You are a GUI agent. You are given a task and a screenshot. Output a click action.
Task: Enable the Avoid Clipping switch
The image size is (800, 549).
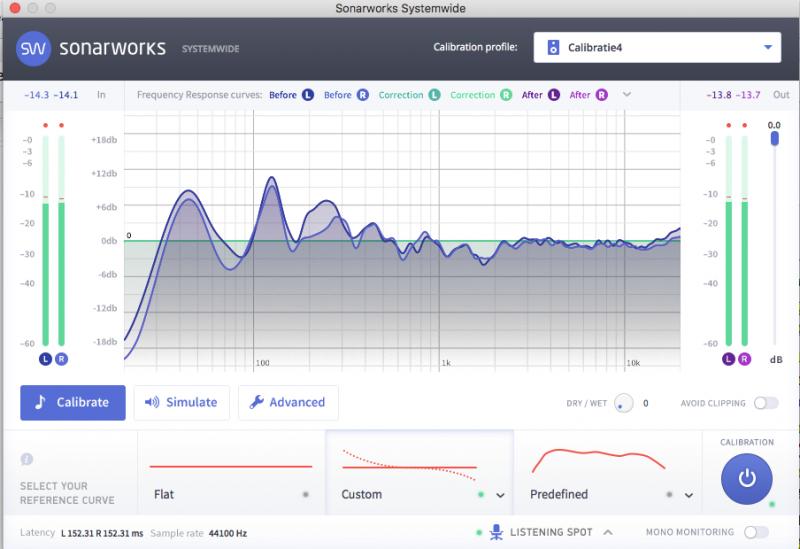click(766, 403)
